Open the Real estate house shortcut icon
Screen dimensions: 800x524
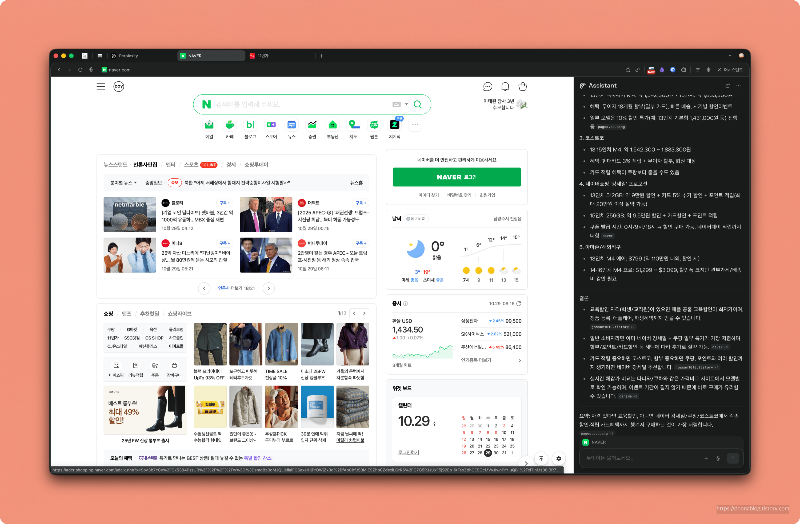point(333,125)
